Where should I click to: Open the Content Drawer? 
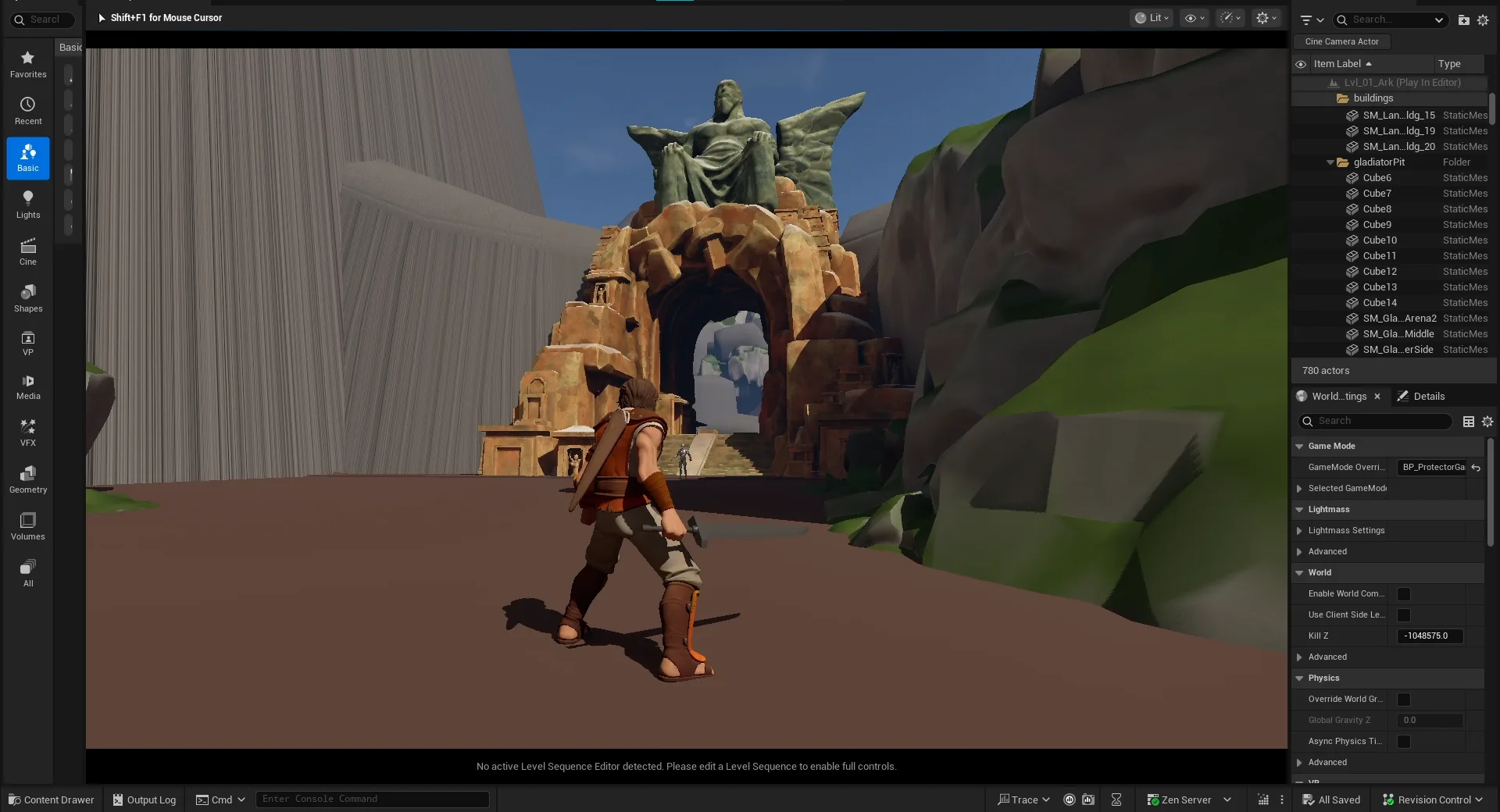click(x=52, y=800)
